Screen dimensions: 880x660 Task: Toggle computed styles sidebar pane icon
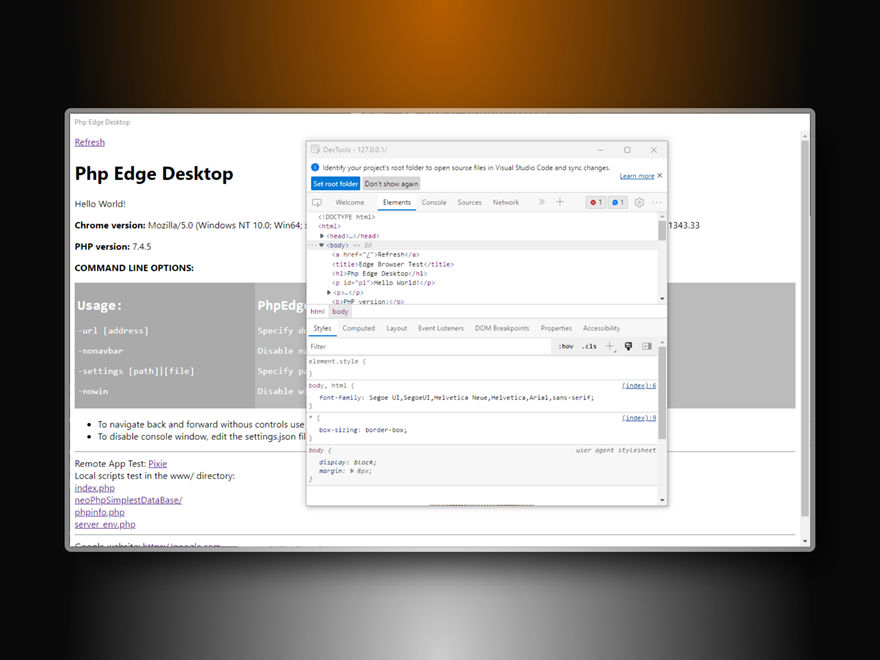(647, 347)
